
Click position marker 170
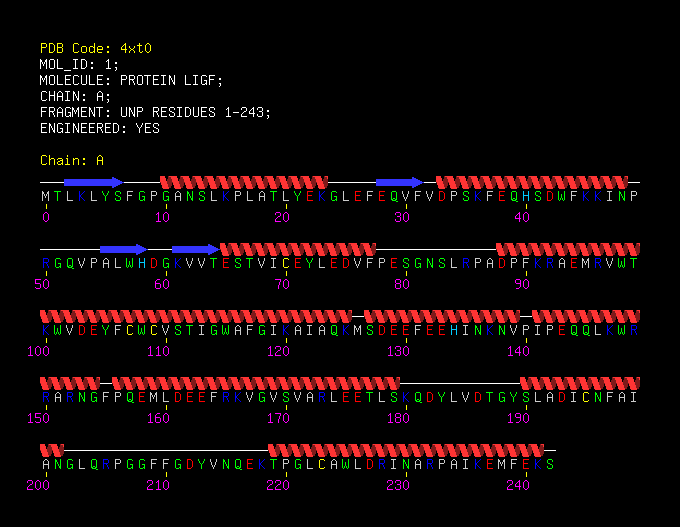point(278,418)
